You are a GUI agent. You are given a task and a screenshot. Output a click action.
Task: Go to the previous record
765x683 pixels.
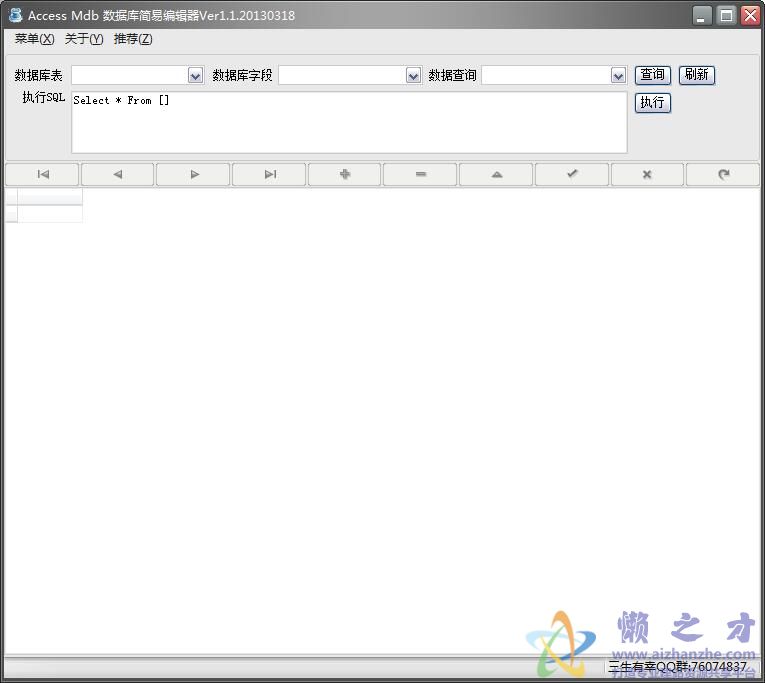[x=118, y=174]
